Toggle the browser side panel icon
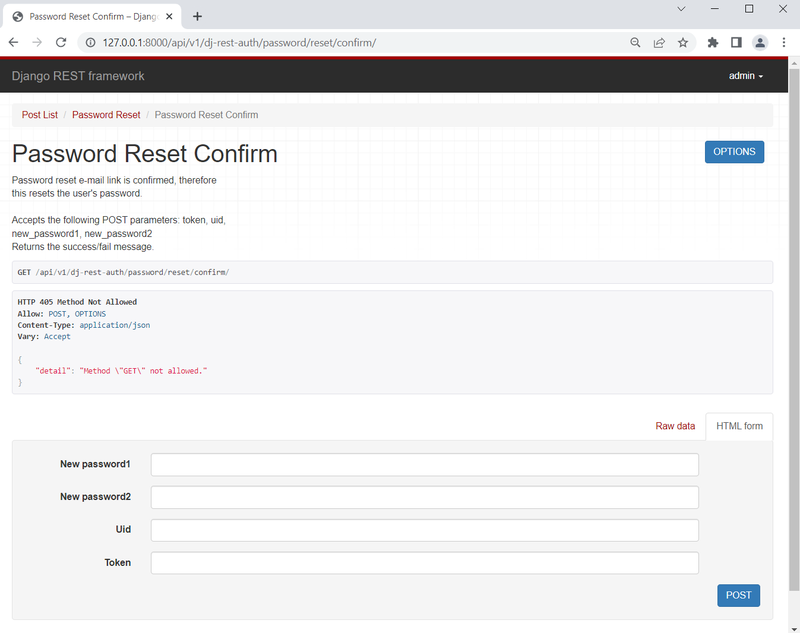This screenshot has height=633, width=800. tap(736, 43)
